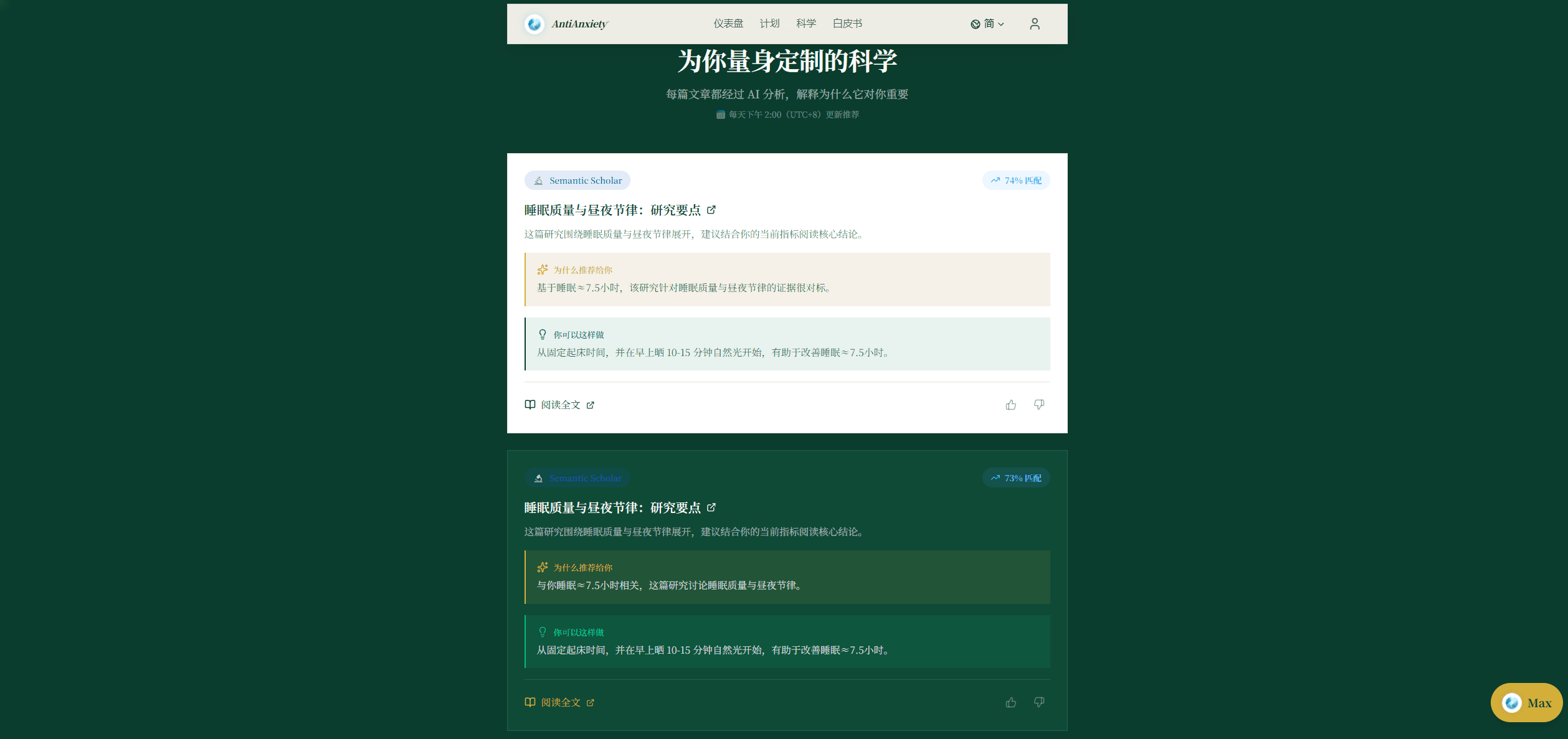Expand the 简 language dropdown
This screenshot has width=1568, height=739.
tap(987, 24)
